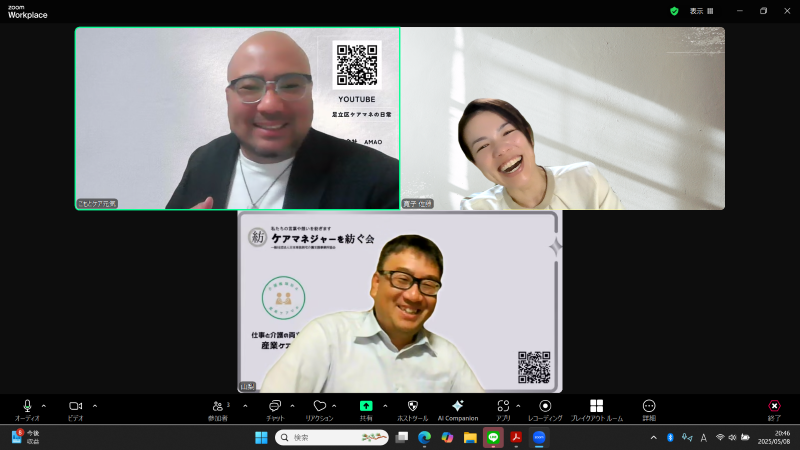Start screen sharing with green 共有 button
This screenshot has width=800, height=450.
(366, 406)
